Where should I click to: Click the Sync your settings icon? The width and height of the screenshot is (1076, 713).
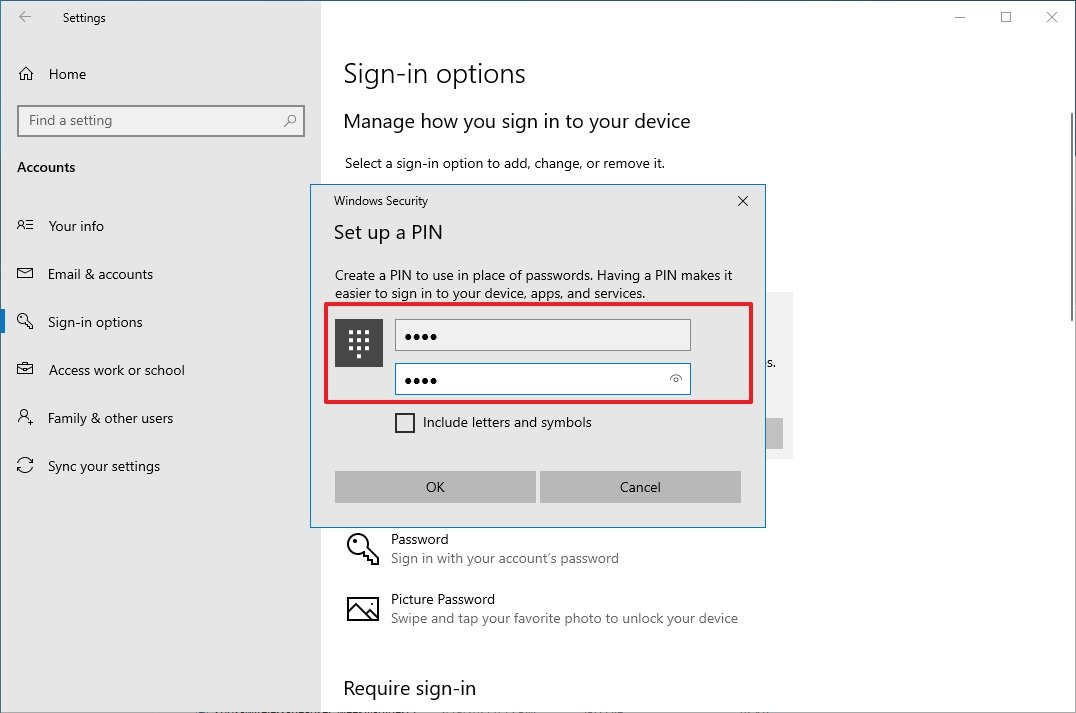click(x=26, y=466)
